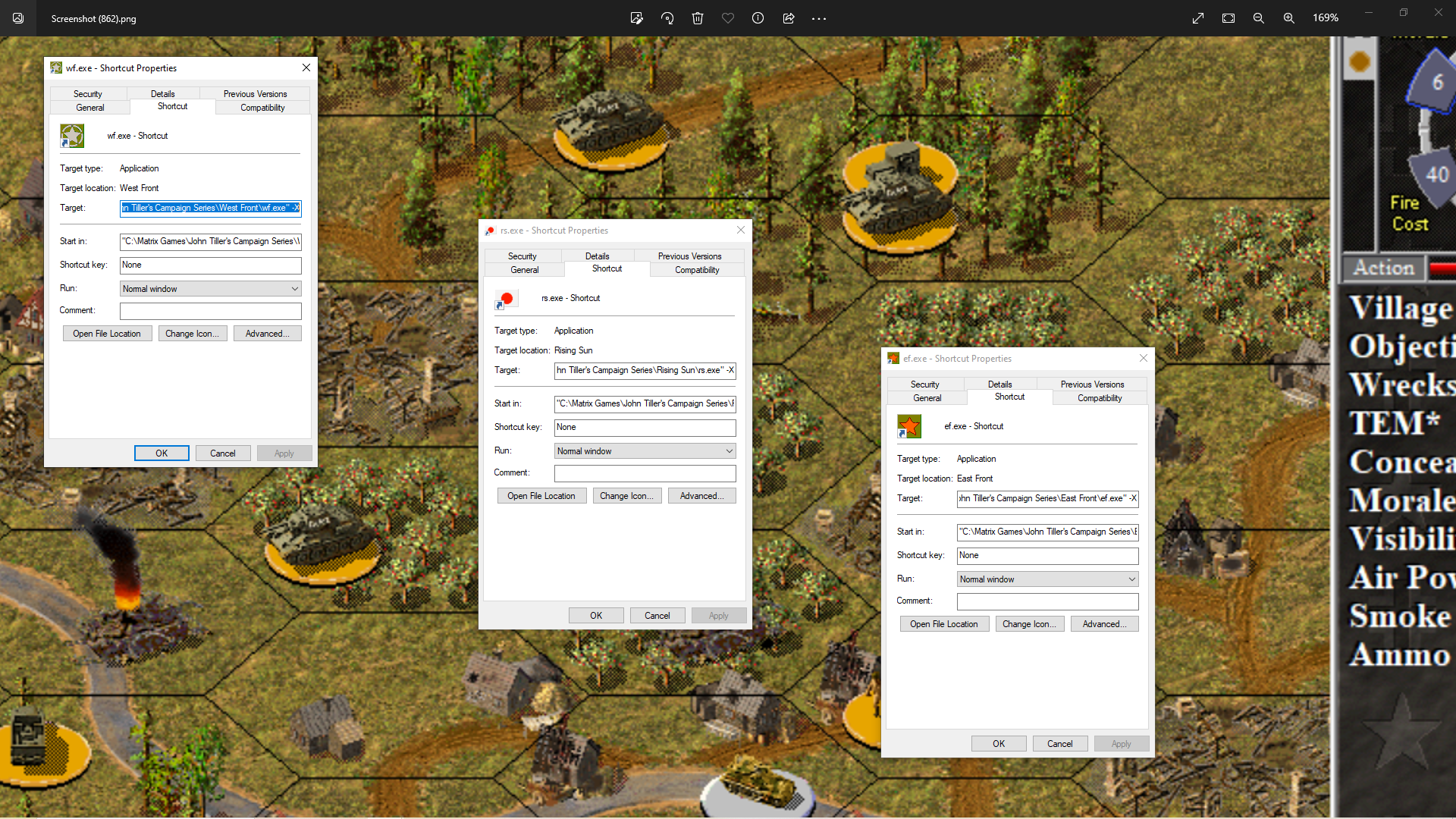1456x819 pixels.
Task: Click Advanced button in ef.exe dialog
Action: pyautogui.click(x=1104, y=624)
